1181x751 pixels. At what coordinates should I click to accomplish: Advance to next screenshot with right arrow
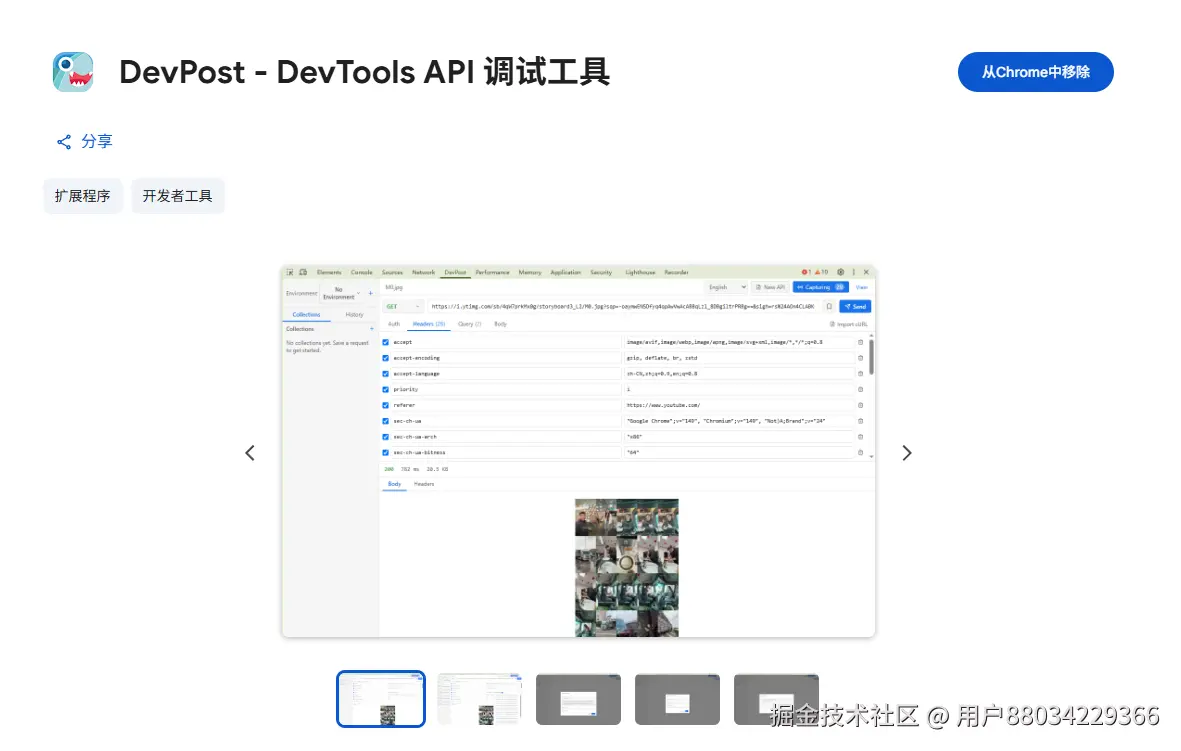pyautogui.click(x=907, y=453)
